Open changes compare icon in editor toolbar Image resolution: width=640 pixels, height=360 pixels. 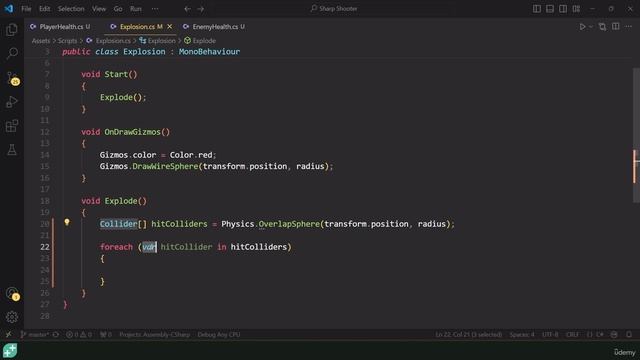click(602, 27)
